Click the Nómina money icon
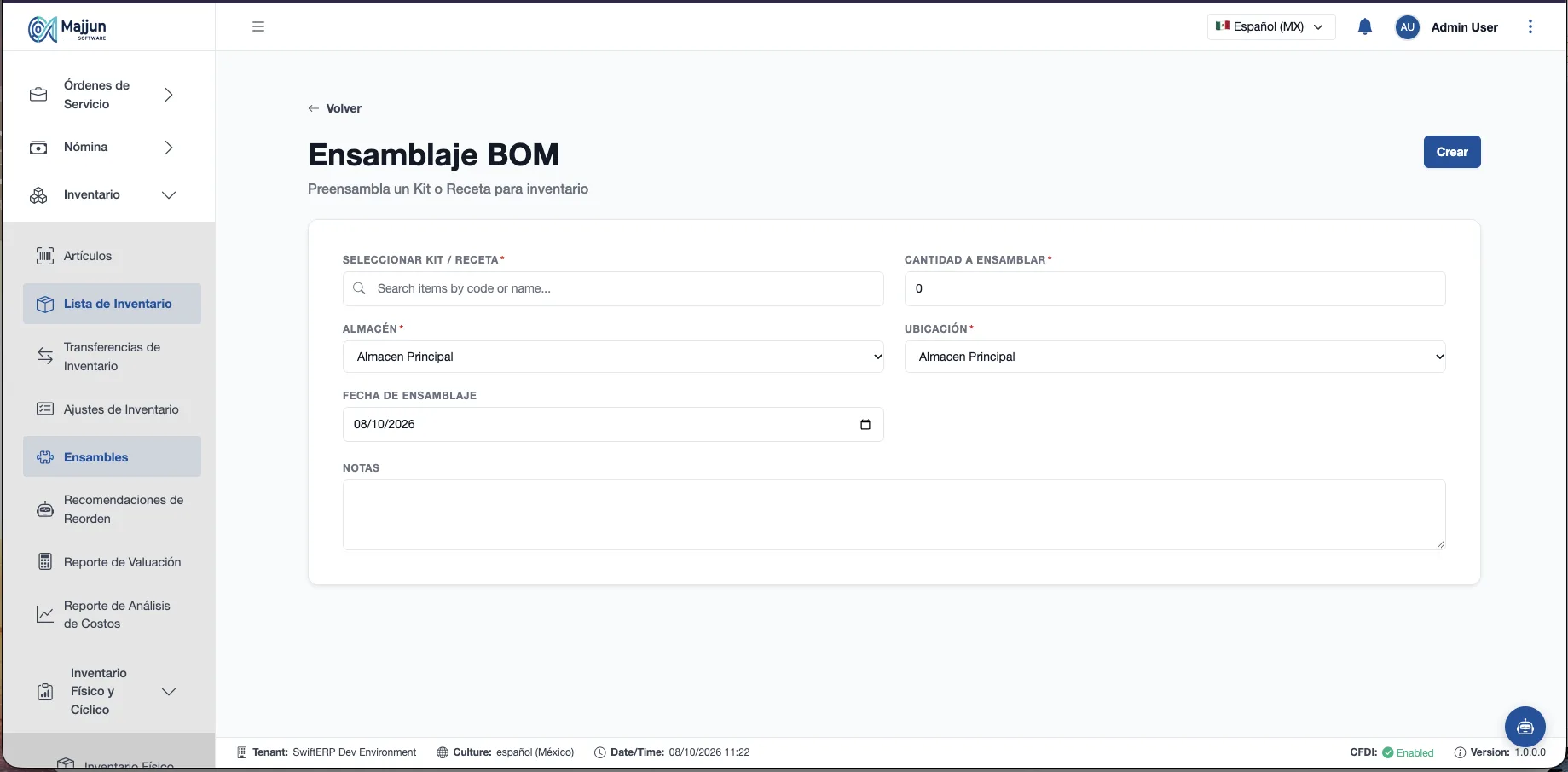Image resolution: width=1568 pixels, height=772 pixels. pos(38,148)
